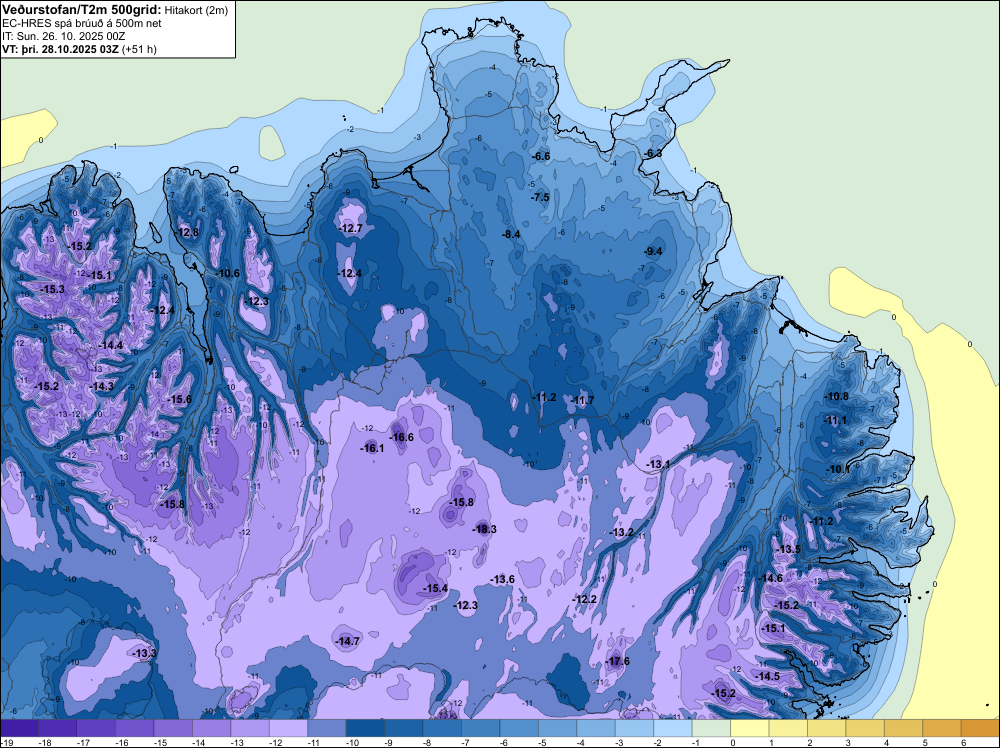Click the -6.6 temperature value
The height and width of the screenshot is (748, 1000).
[x=541, y=156]
